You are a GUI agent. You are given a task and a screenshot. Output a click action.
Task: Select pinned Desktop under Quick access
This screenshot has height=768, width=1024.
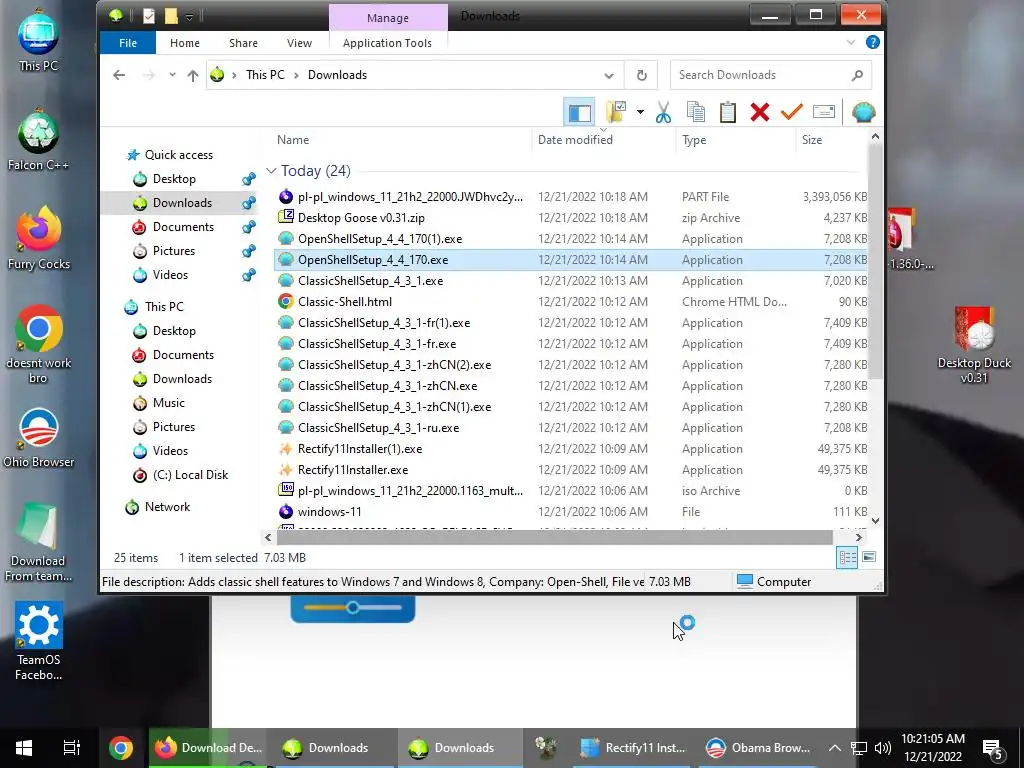point(174,179)
